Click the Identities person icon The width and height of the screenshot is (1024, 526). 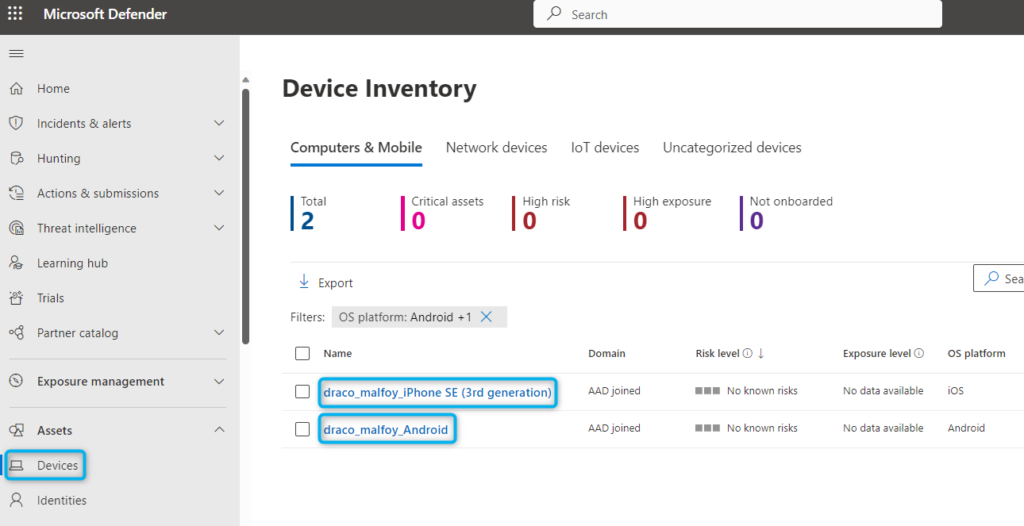(16, 500)
